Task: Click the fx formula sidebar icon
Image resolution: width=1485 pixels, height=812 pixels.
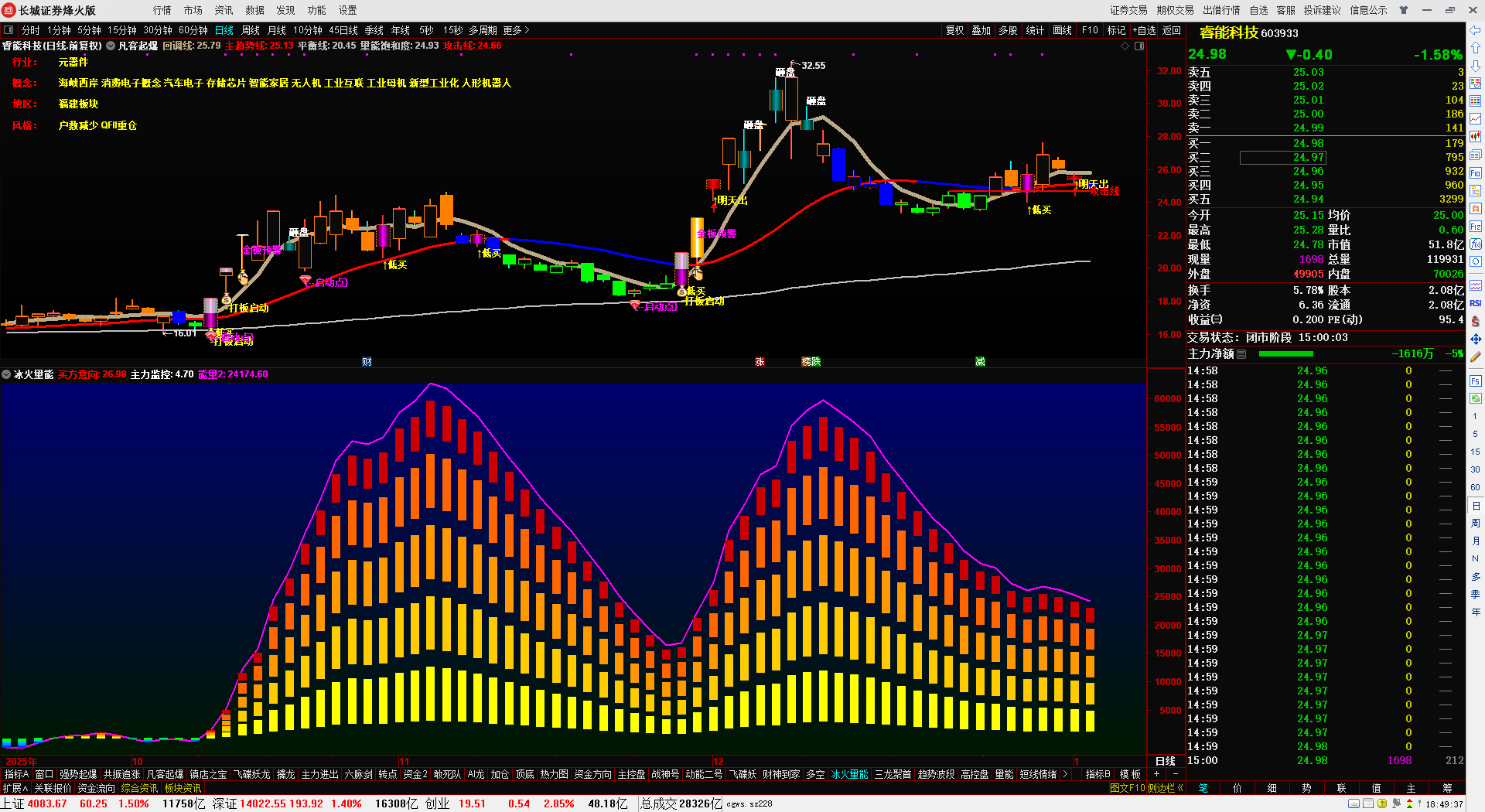Action: pyautogui.click(x=1476, y=244)
